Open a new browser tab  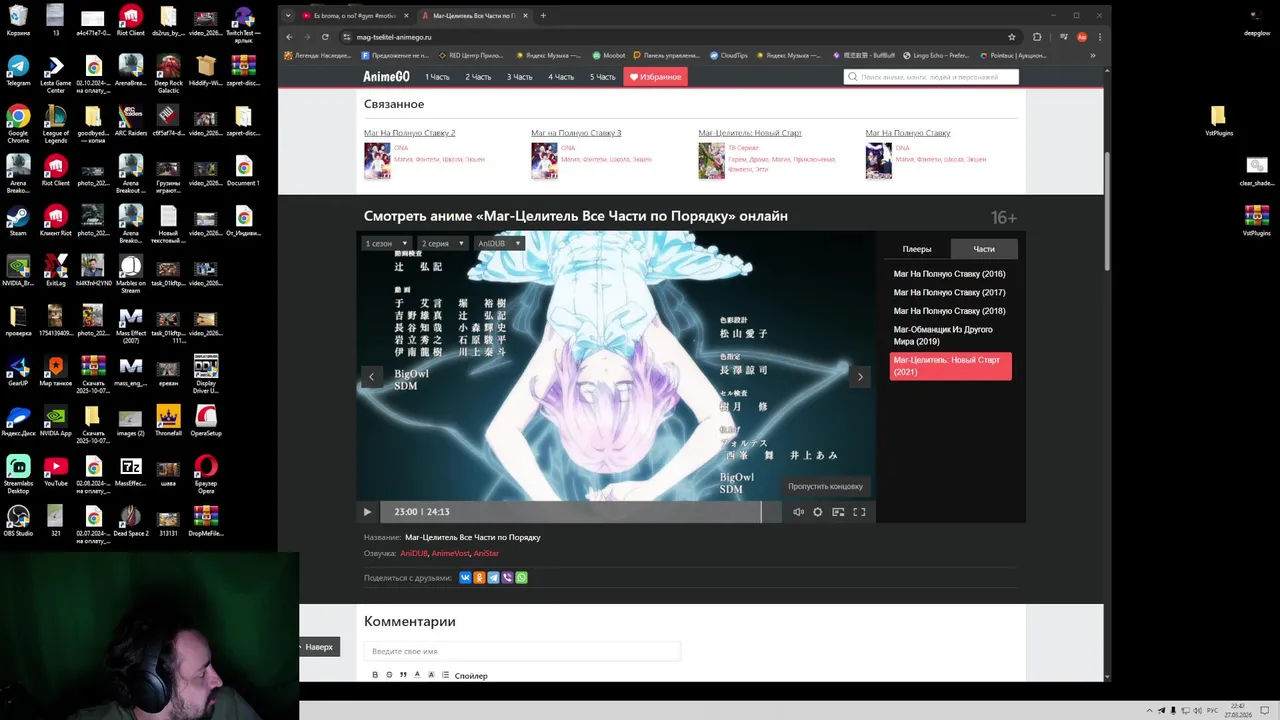pos(543,15)
